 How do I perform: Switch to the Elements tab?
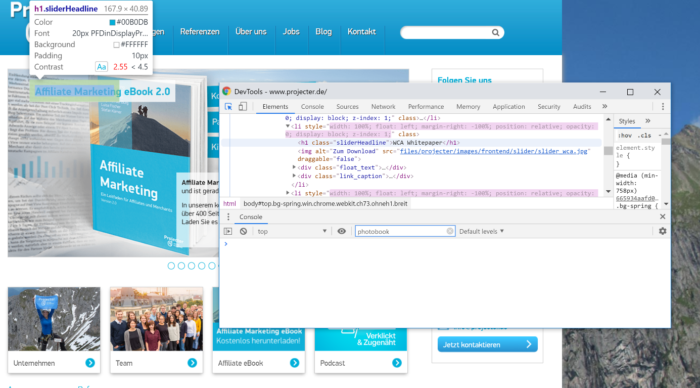pyautogui.click(x=275, y=107)
